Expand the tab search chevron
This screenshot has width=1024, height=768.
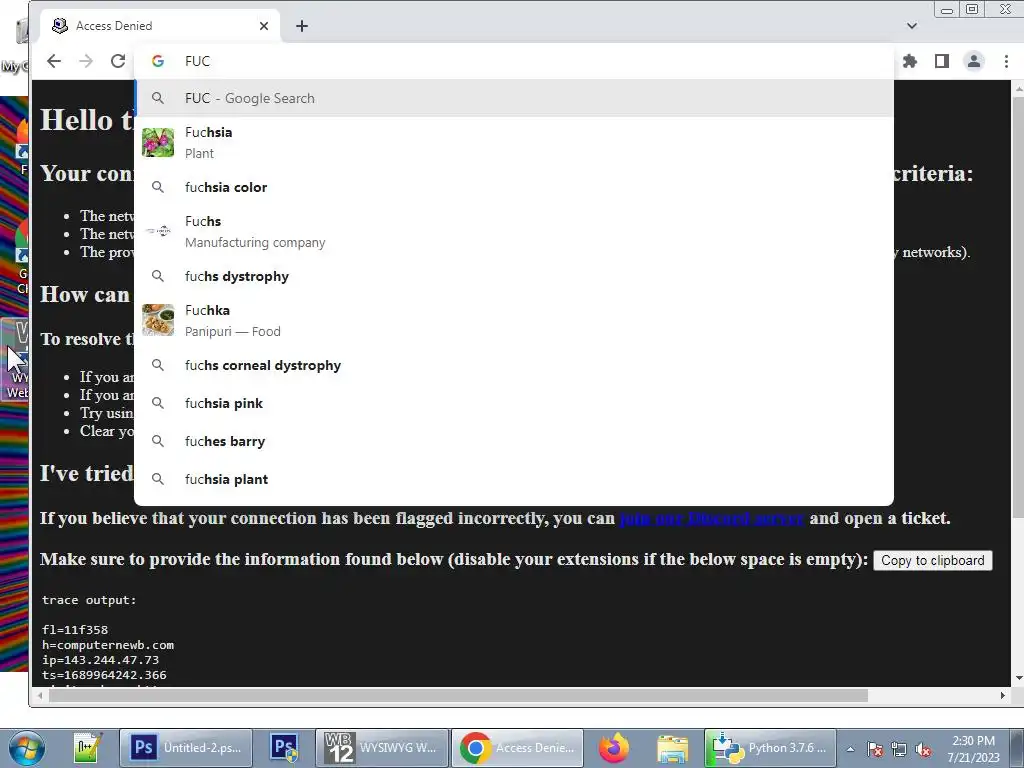tap(912, 26)
